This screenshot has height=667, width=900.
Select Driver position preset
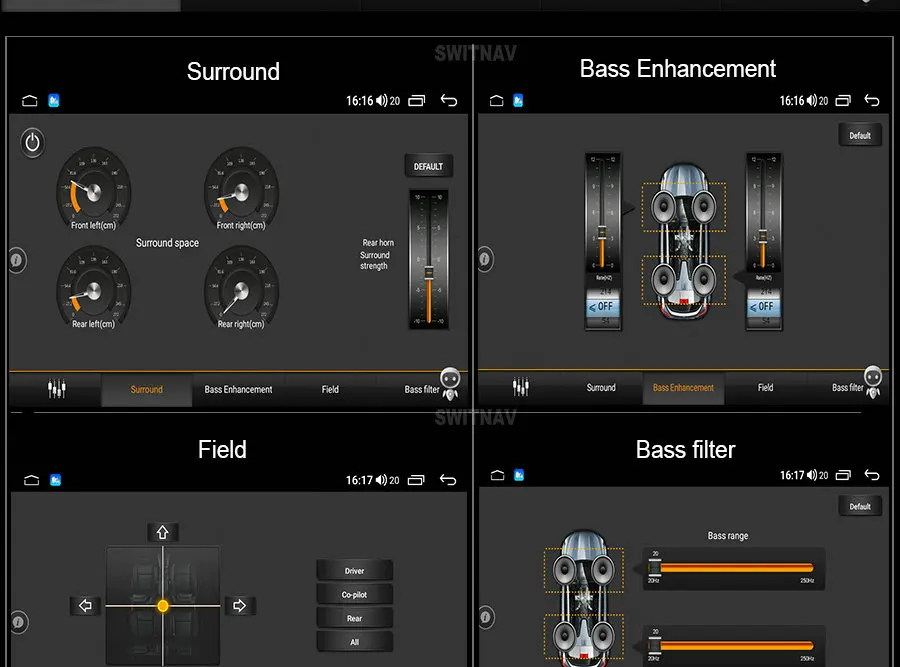(355, 571)
